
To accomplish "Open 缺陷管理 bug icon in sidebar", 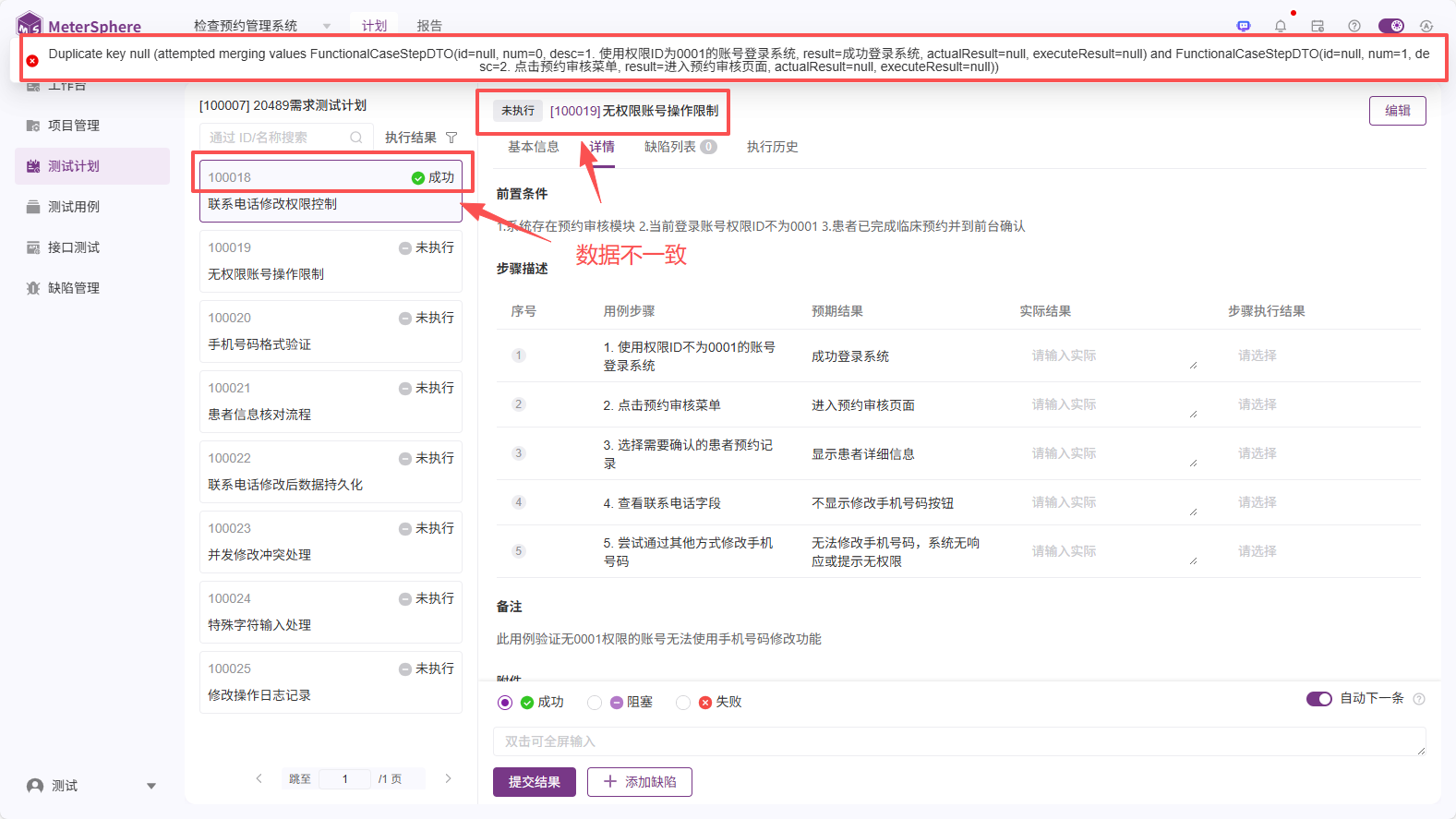I will coord(33,288).
